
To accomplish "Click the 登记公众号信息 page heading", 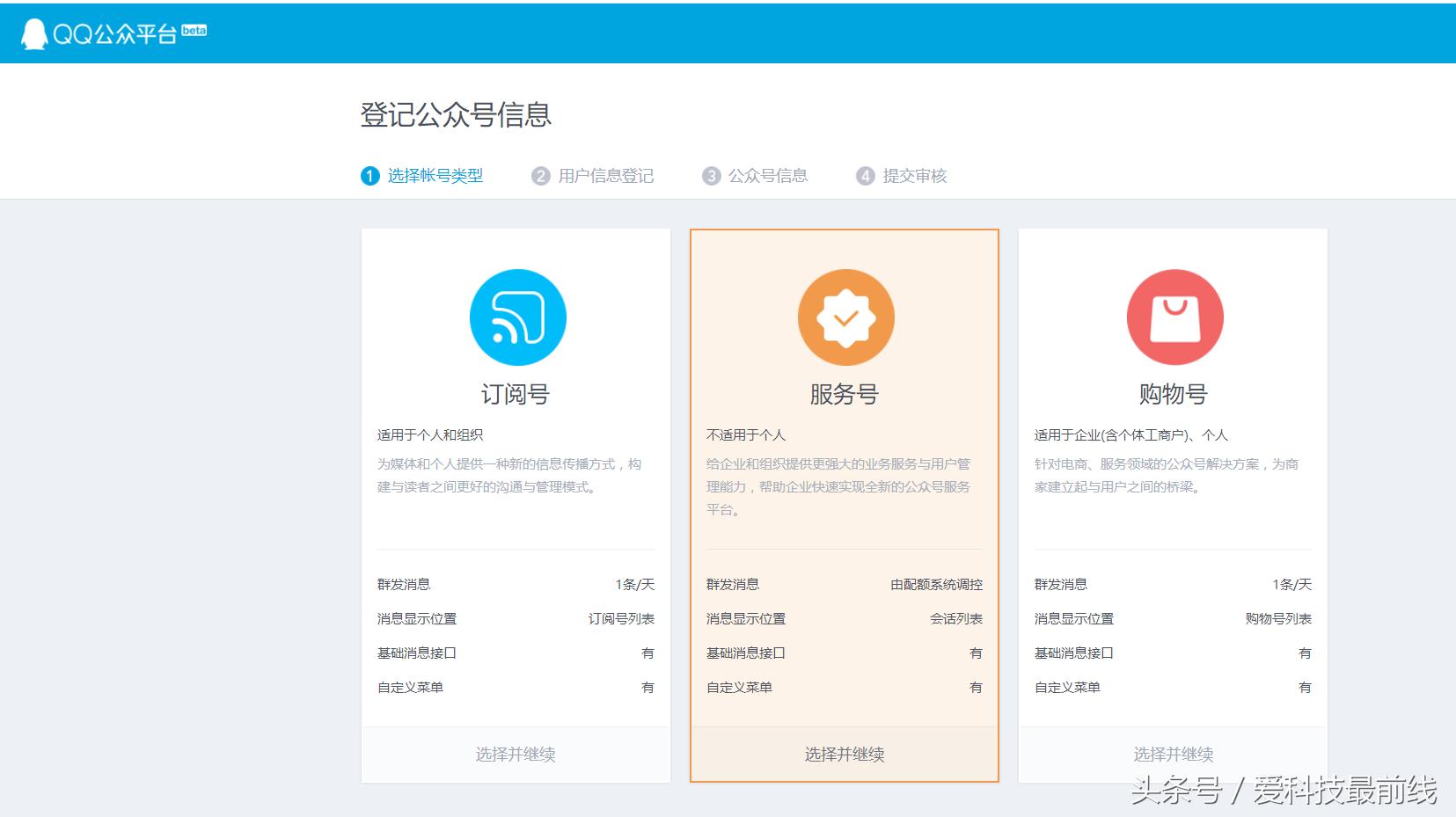I will pyautogui.click(x=455, y=114).
